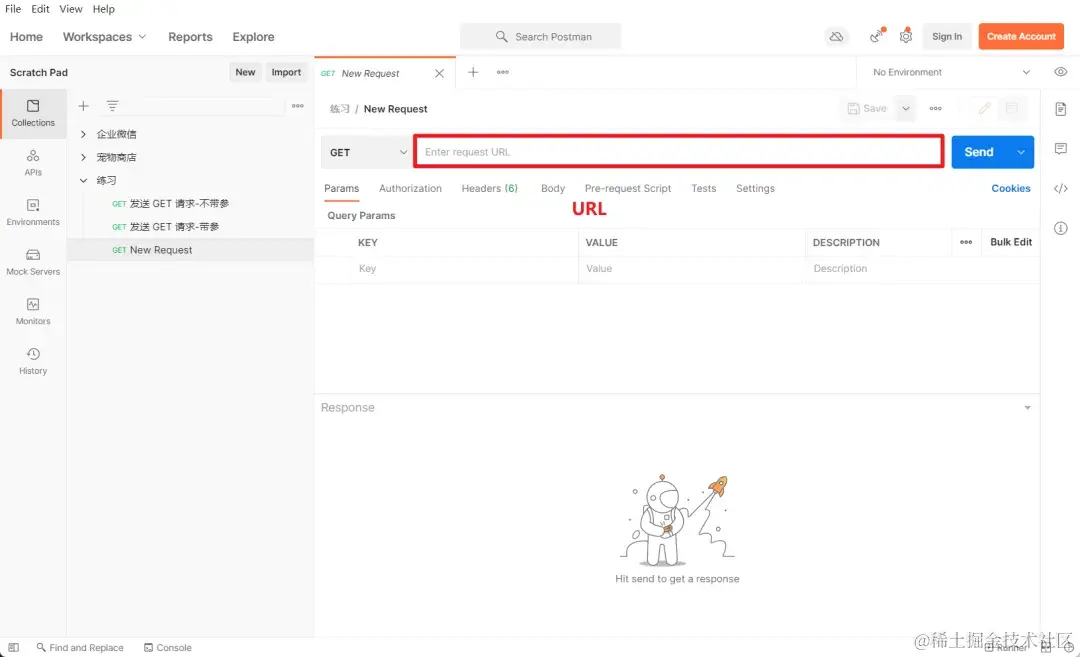Open request more options next to Save
Screen dimensions: 1080x657
[x=935, y=109]
